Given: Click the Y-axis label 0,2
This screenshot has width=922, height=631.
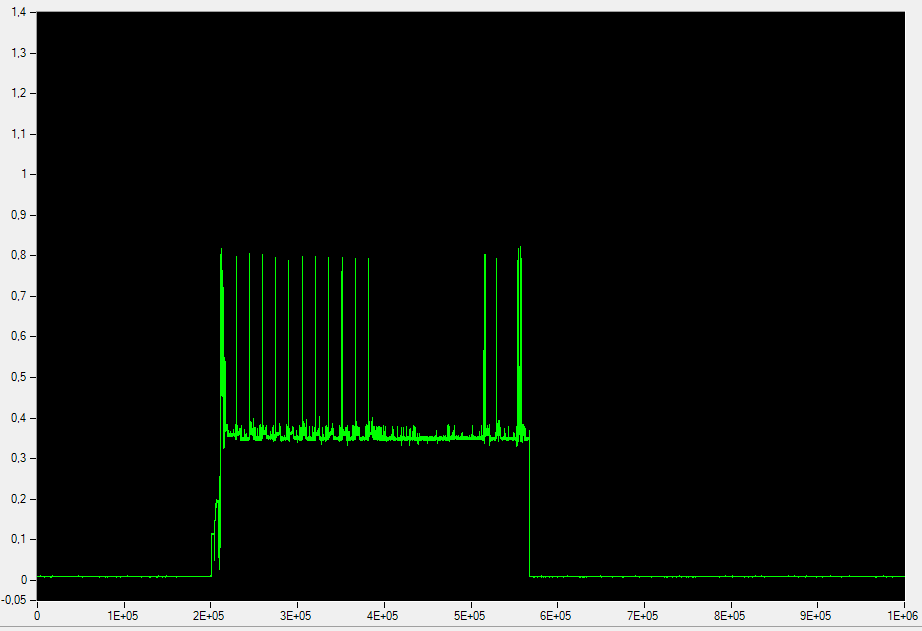Looking at the screenshot, I should click(x=19, y=499).
